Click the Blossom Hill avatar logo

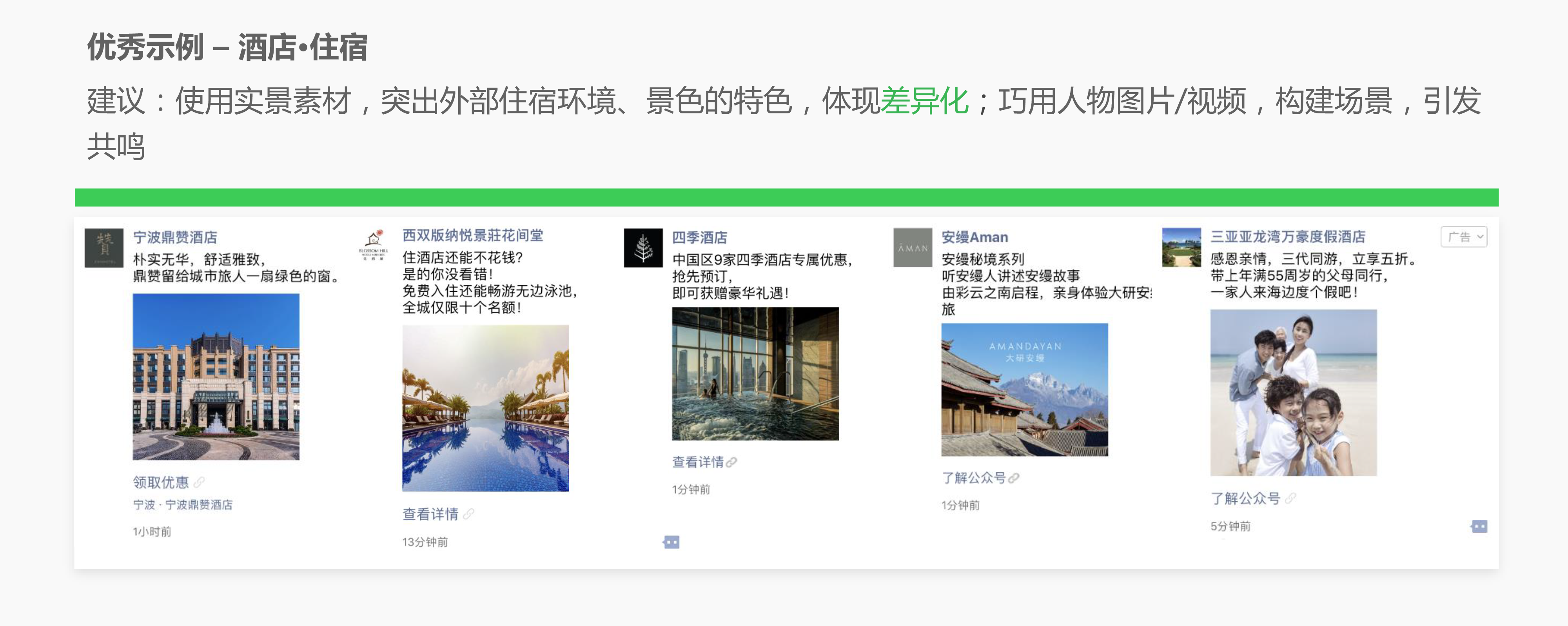coord(373,246)
